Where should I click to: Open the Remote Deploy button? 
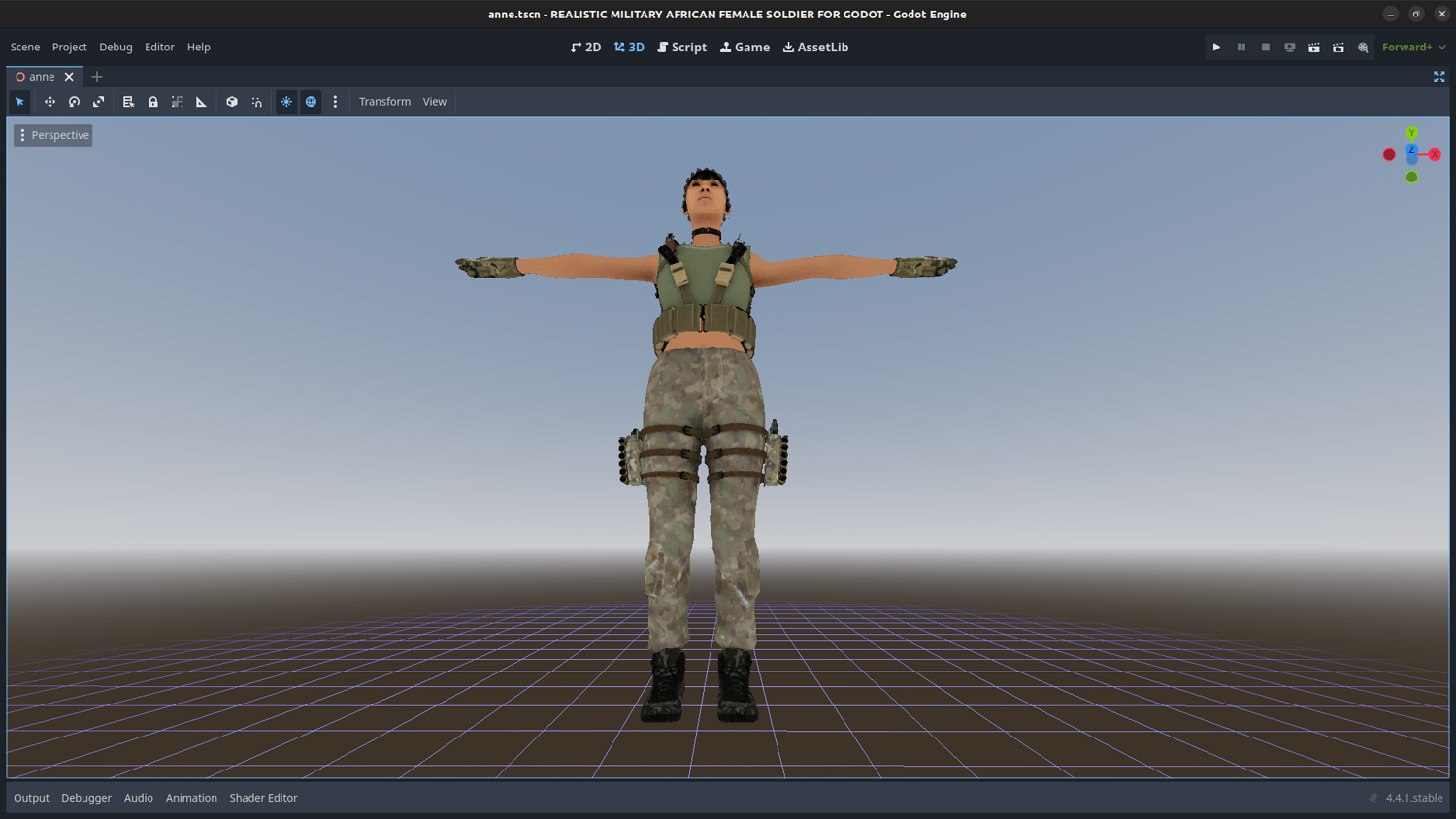(1289, 47)
